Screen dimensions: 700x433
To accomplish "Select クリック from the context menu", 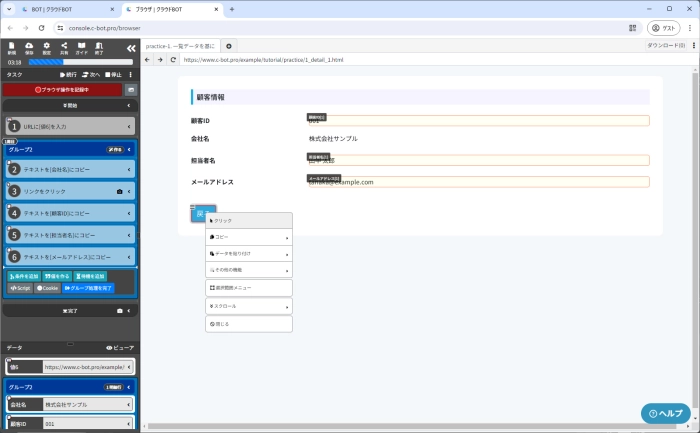I will [249, 220].
